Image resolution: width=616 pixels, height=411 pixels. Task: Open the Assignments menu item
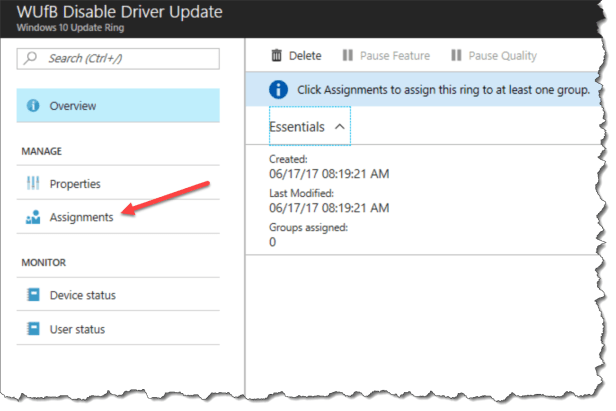coord(118,217)
